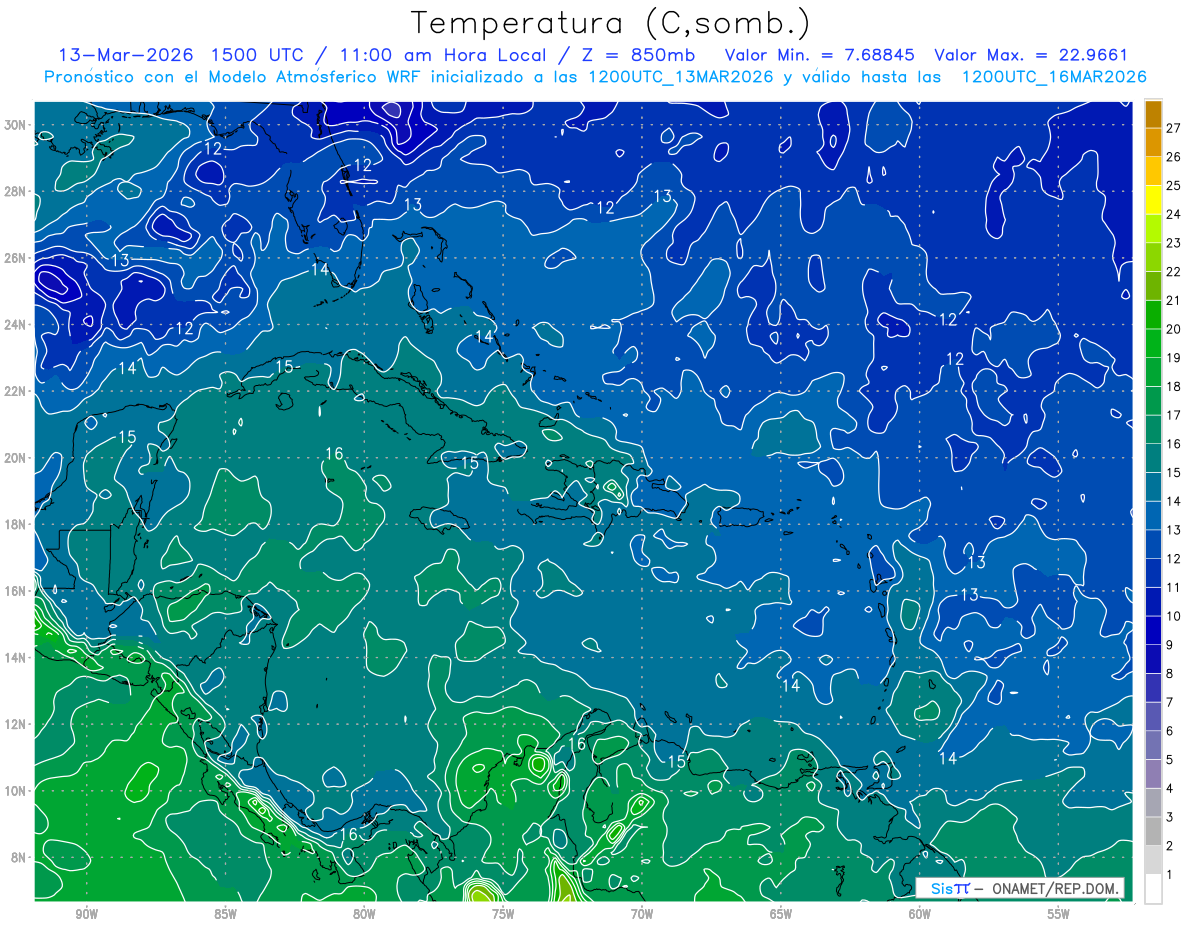Viewport: 1200px width, 927px height.
Task: Click color bar label '27'
Action: click(1174, 127)
